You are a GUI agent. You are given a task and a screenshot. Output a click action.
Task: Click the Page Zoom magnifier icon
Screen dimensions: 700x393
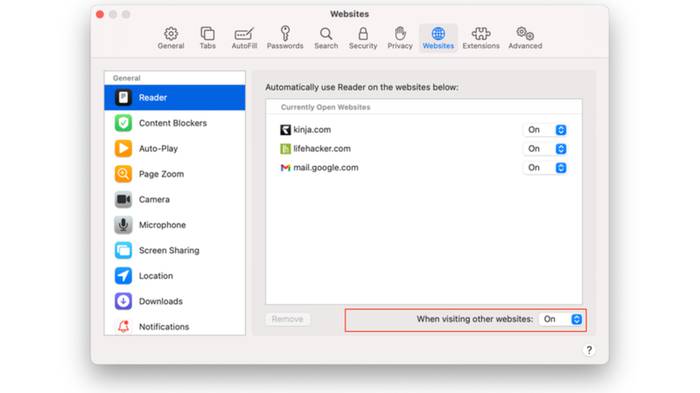pos(123,174)
